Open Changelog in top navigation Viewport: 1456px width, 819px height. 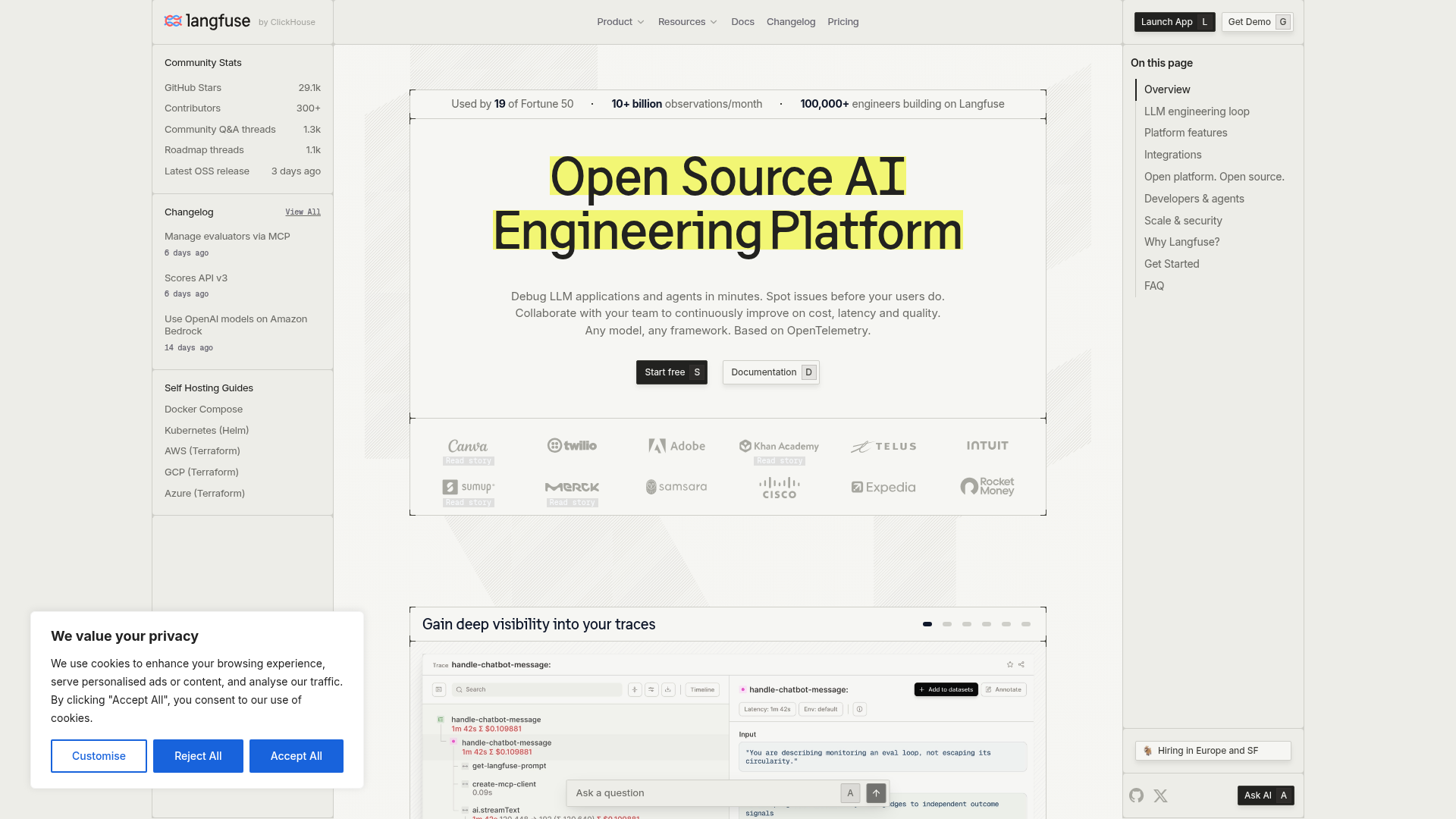tap(791, 22)
